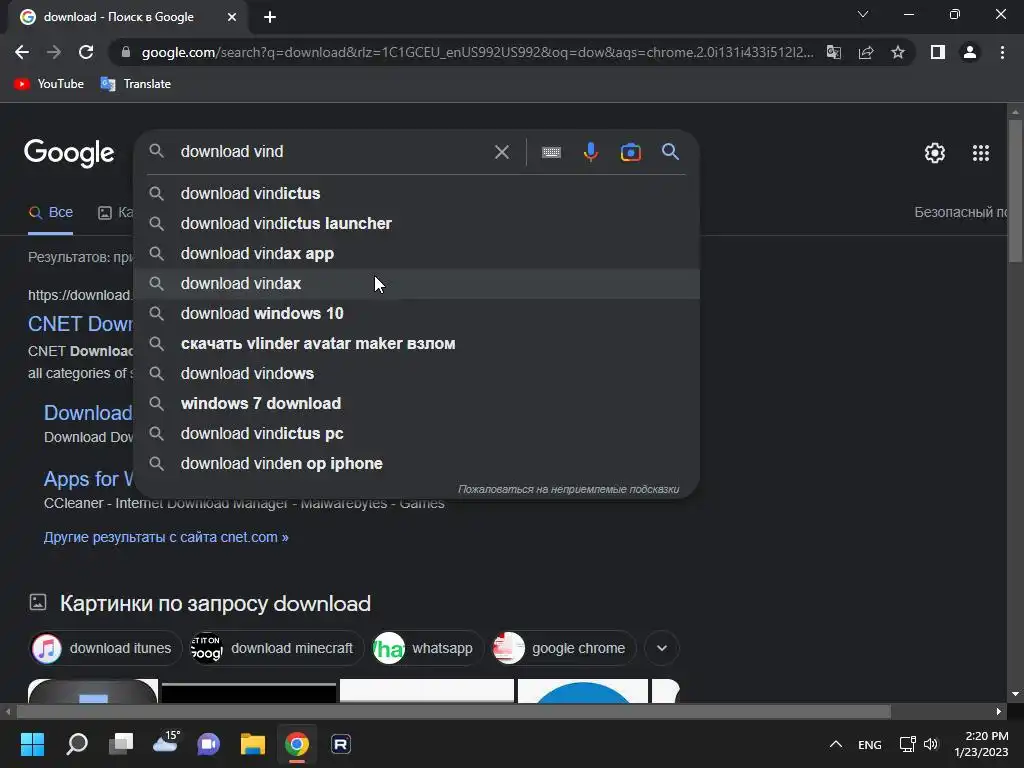Open the Translate bookmark
Image resolution: width=1024 pixels, height=768 pixels.
(136, 84)
